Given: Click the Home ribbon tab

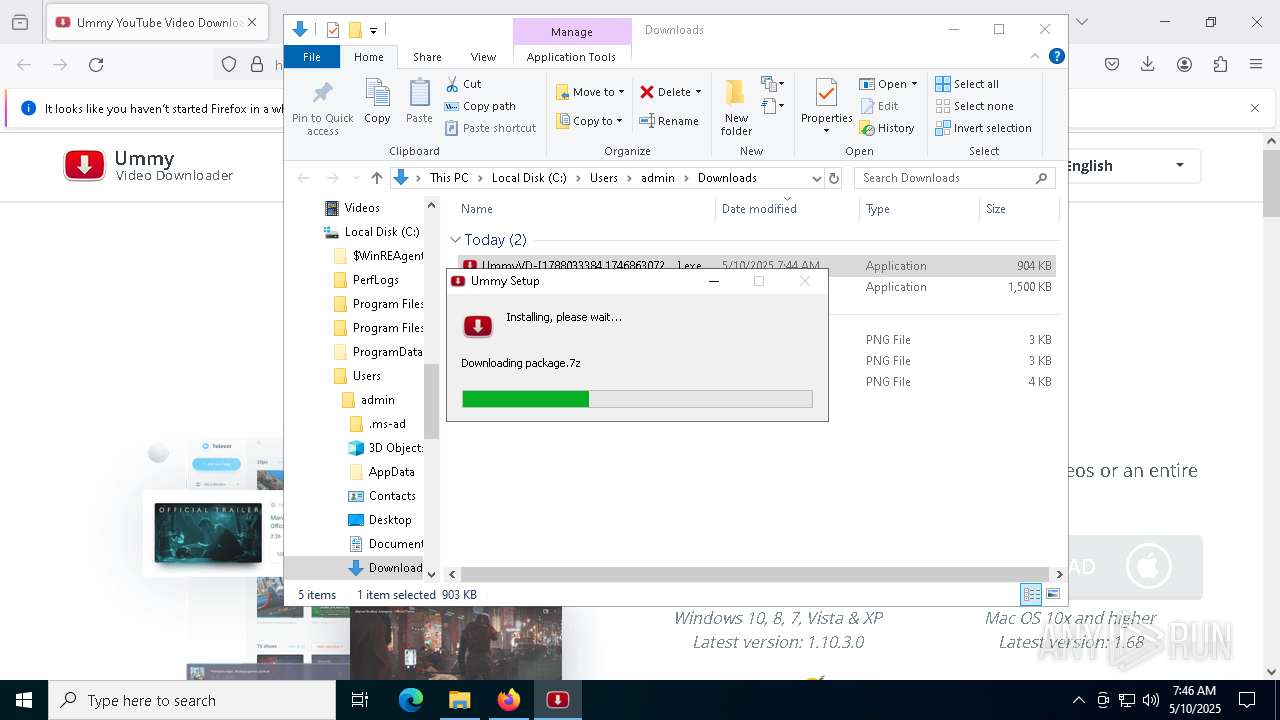Looking at the screenshot, I should 368,57.
